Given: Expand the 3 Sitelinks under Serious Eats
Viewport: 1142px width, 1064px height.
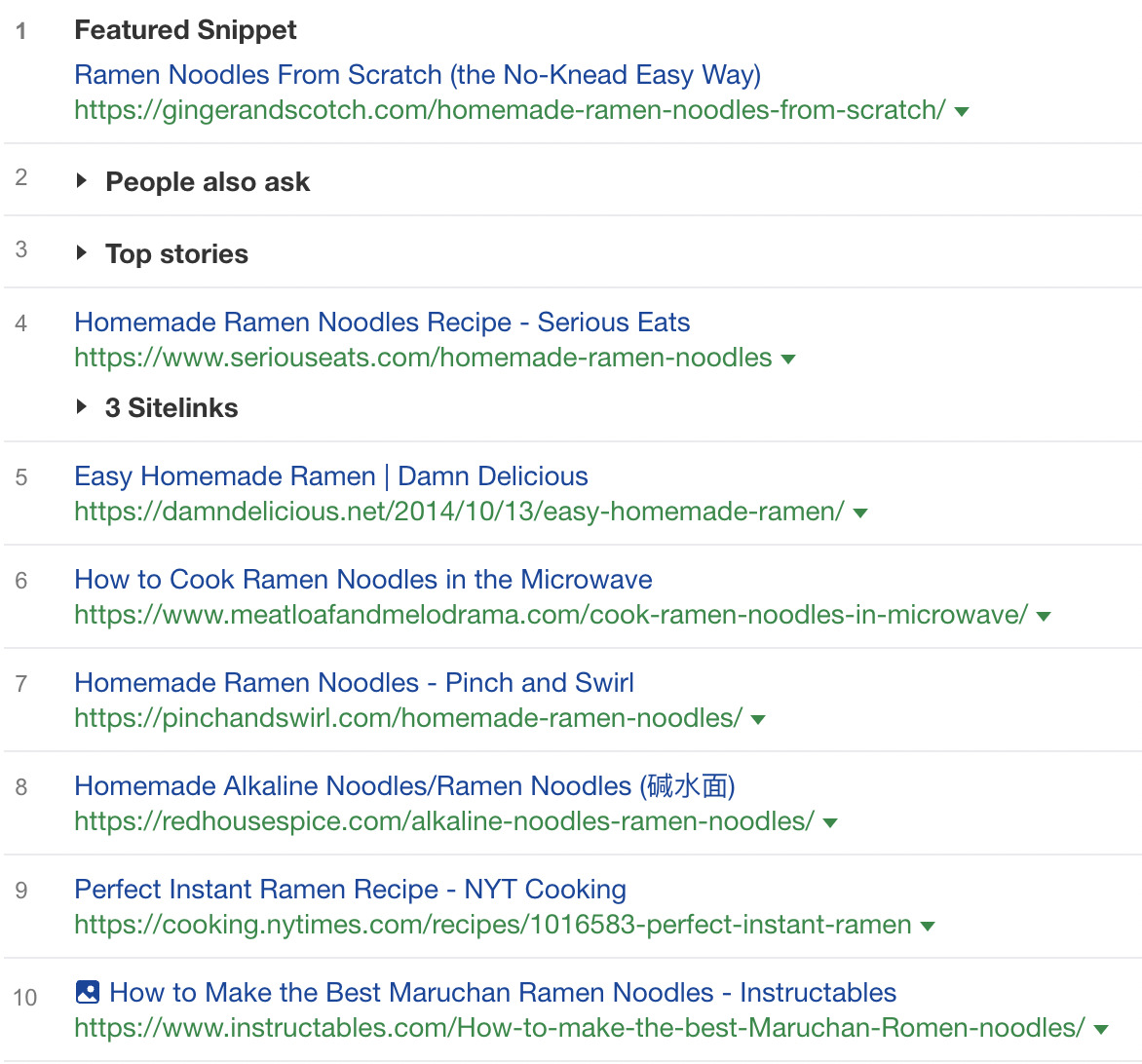Looking at the screenshot, I should click(x=82, y=407).
